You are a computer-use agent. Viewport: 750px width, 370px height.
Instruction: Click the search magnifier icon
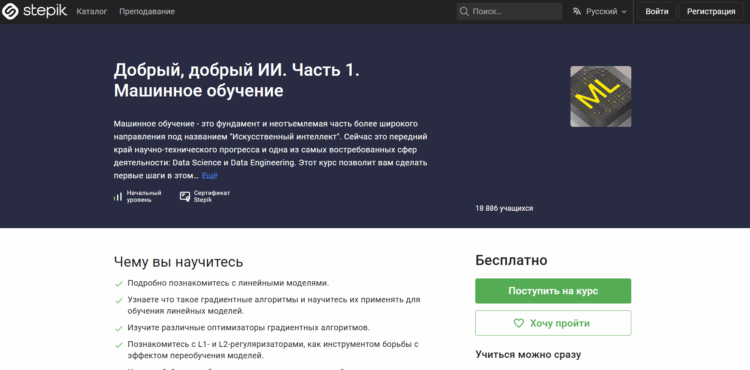(464, 11)
